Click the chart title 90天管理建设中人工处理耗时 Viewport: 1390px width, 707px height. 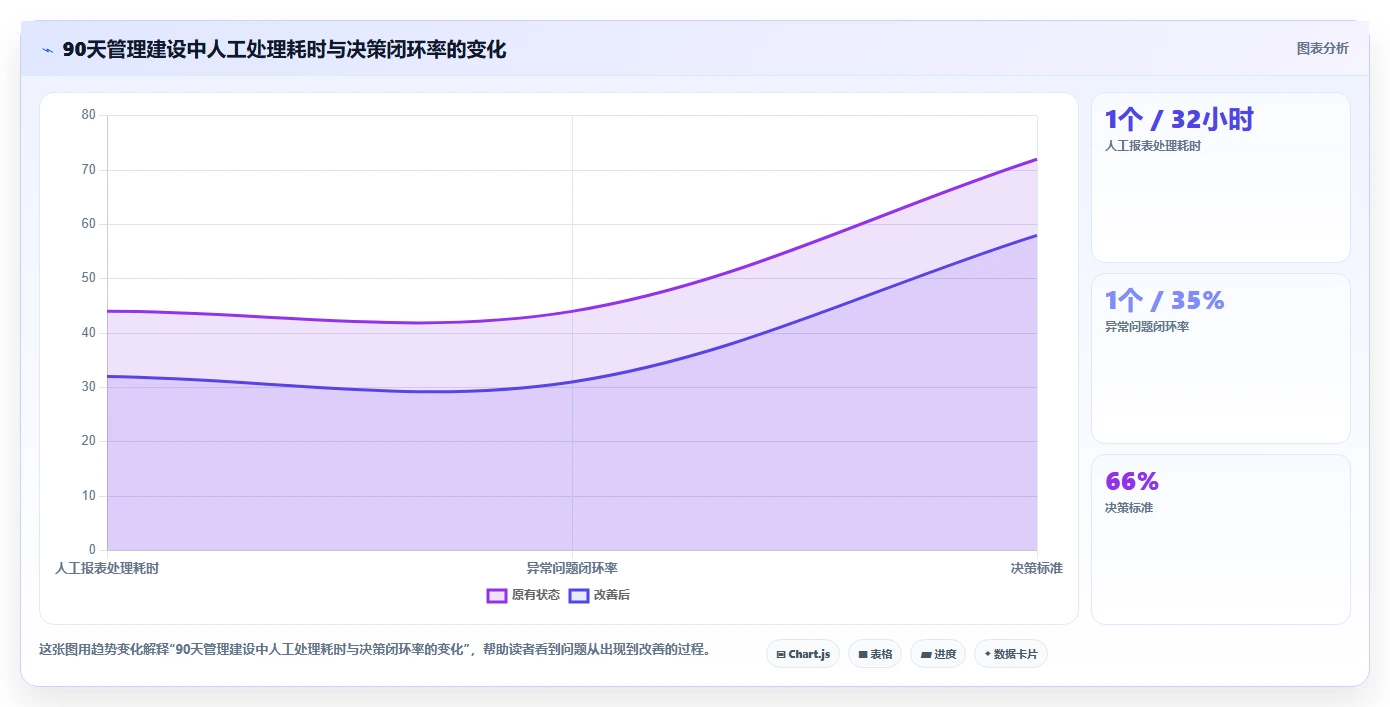point(284,49)
